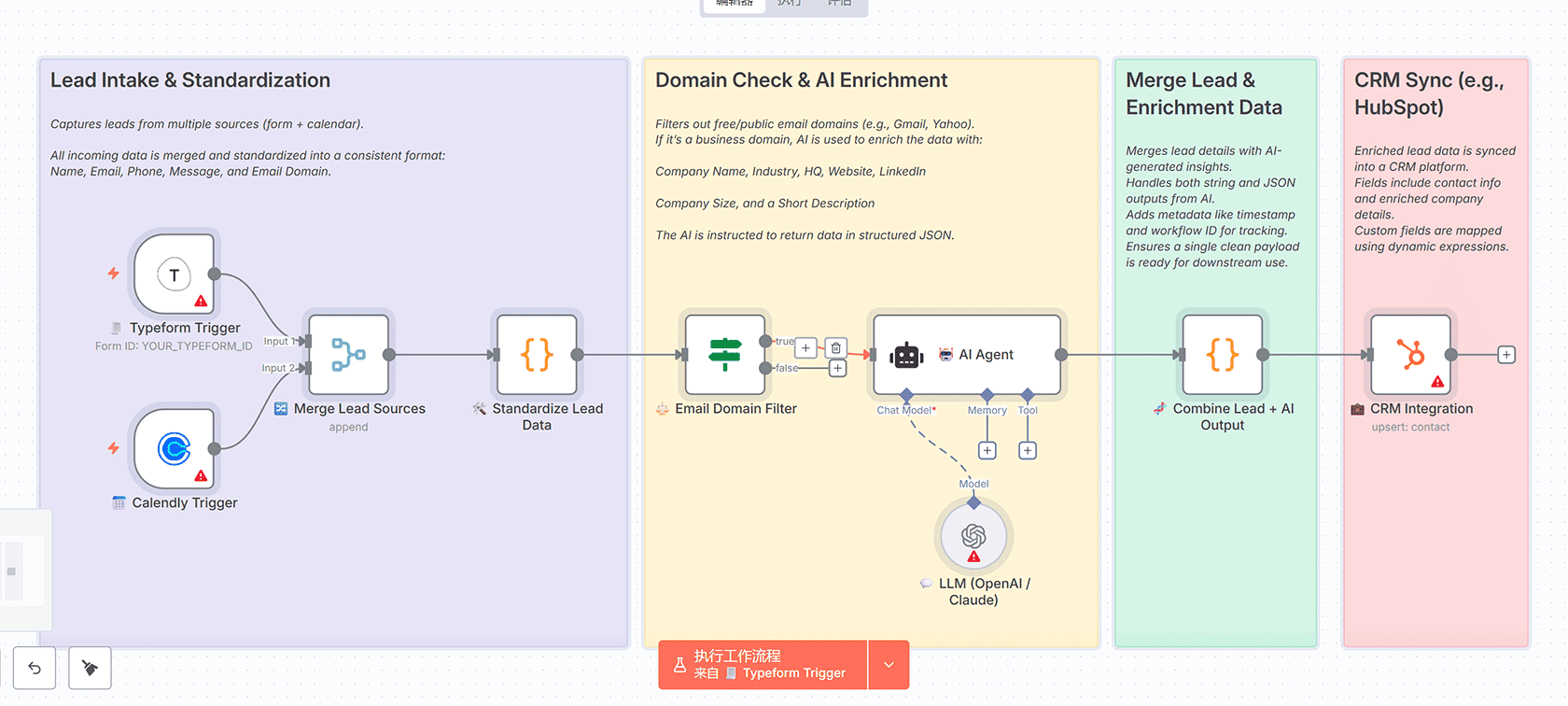Screen dimensions: 1568x706
Task: Add node after CRM Integration output
Action: click(x=1506, y=355)
